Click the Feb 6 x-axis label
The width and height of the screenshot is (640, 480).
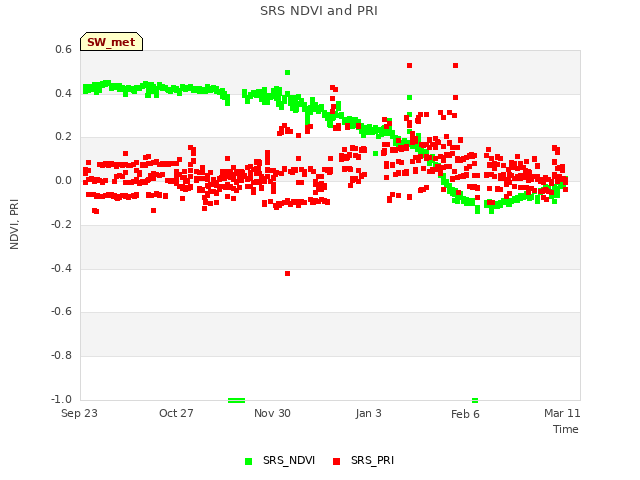tap(465, 414)
